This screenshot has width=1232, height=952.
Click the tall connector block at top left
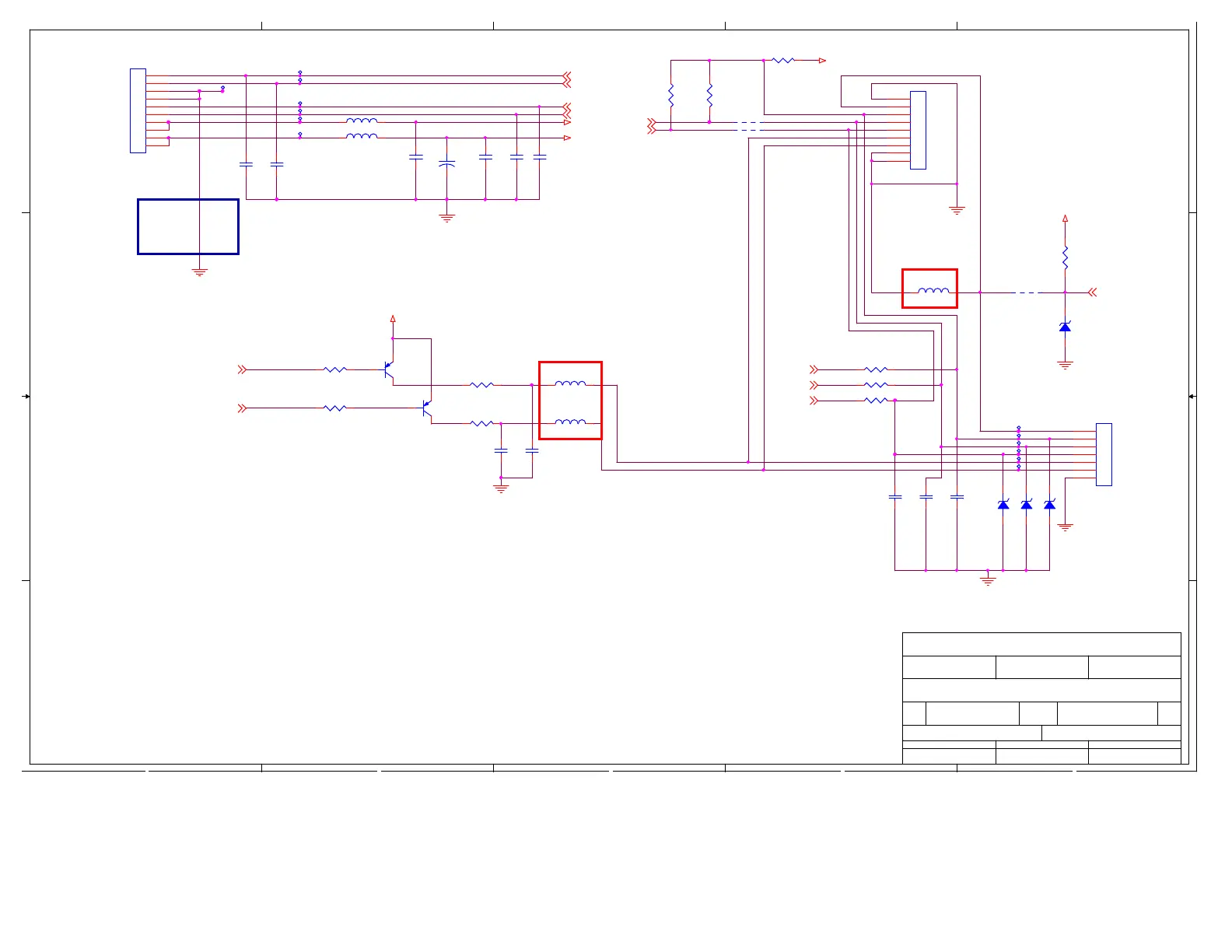[138, 110]
